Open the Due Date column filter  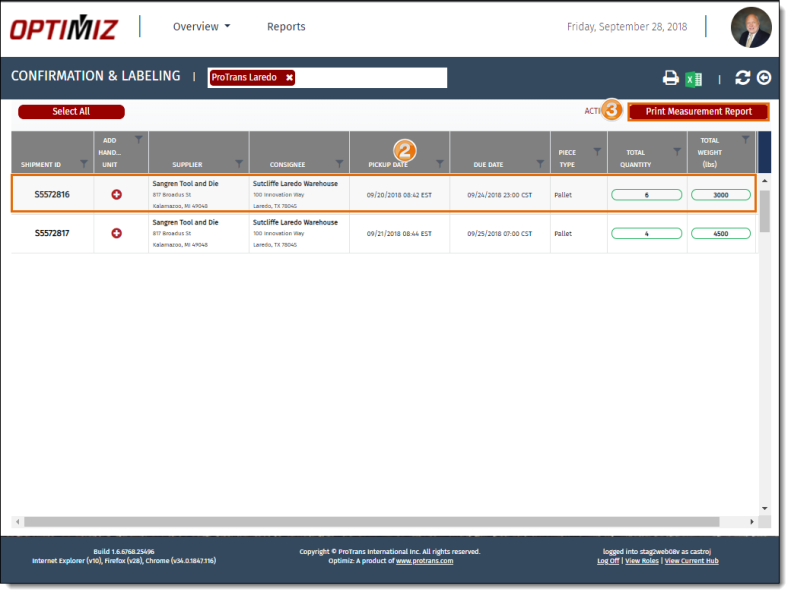540,164
